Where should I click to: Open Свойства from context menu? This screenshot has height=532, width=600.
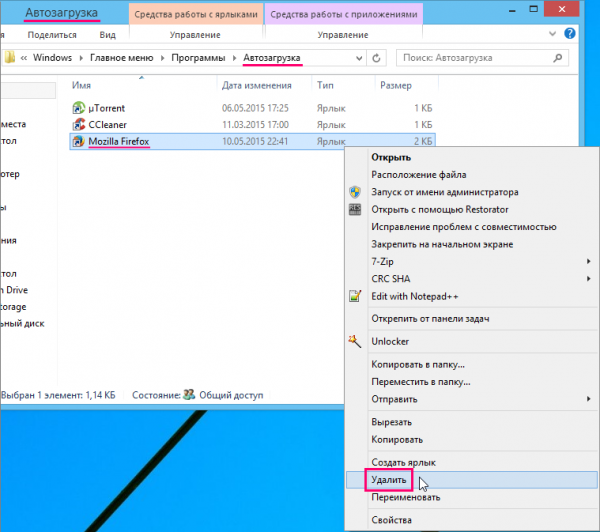(x=391, y=520)
